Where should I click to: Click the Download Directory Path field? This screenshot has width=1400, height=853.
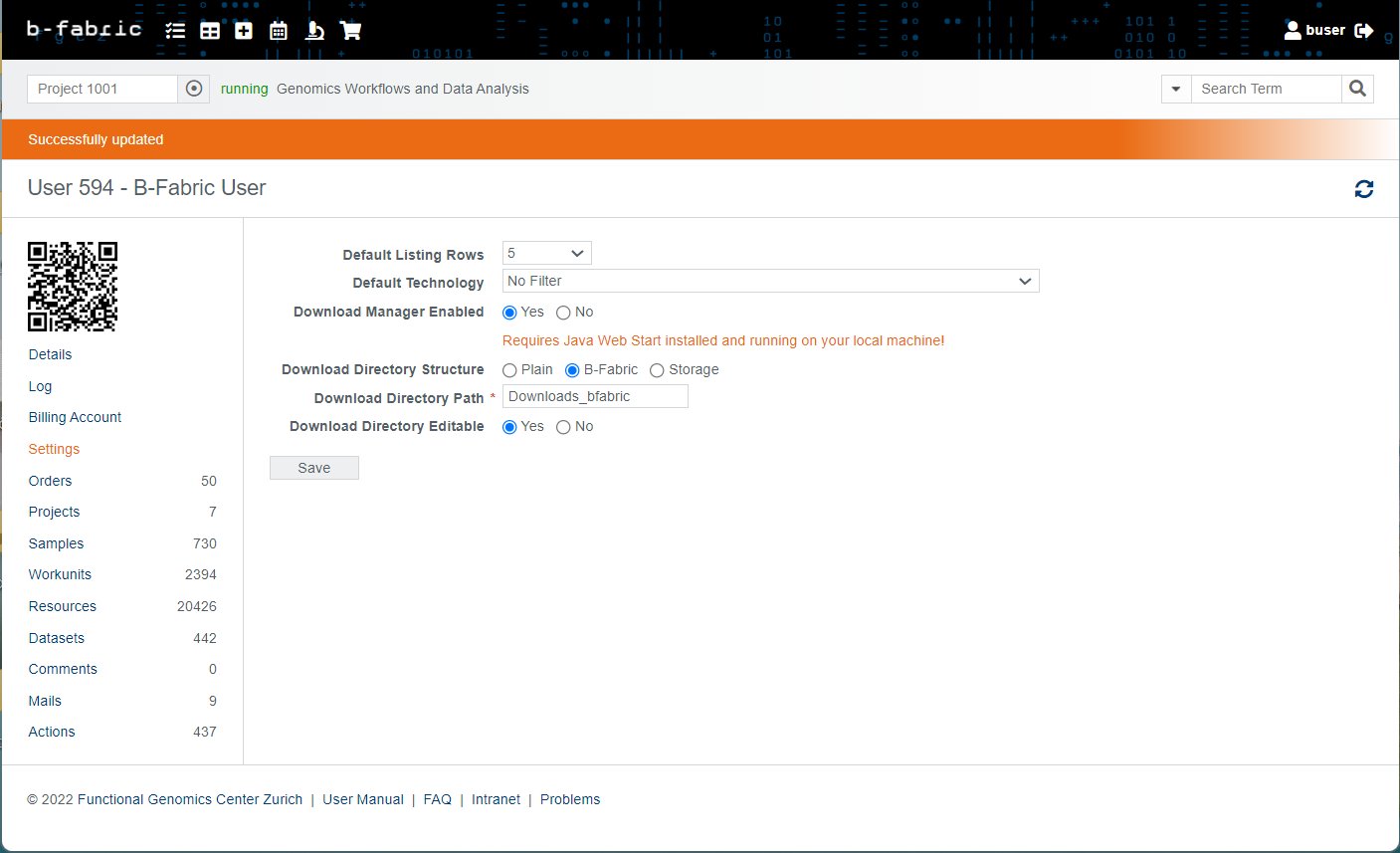595,396
